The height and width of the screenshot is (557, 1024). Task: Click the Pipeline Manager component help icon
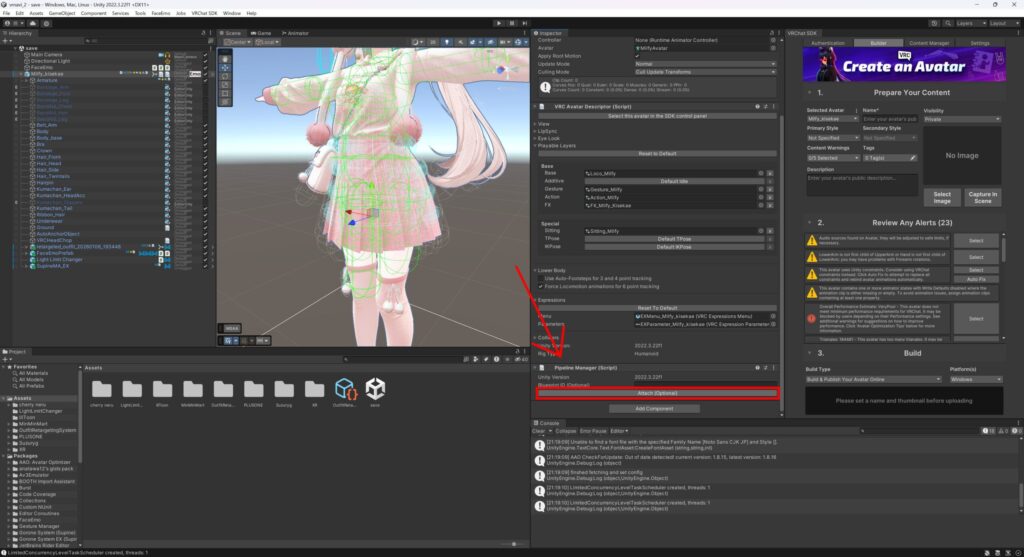pyautogui.click(x=760, y=369)
